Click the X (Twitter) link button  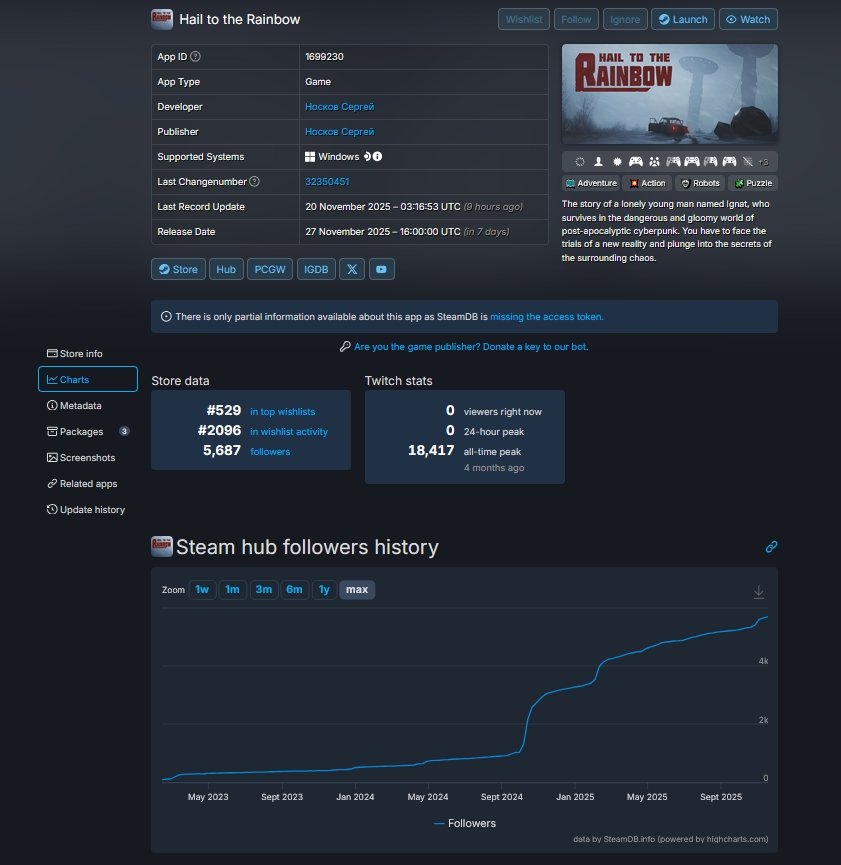(x=352, y=269)
